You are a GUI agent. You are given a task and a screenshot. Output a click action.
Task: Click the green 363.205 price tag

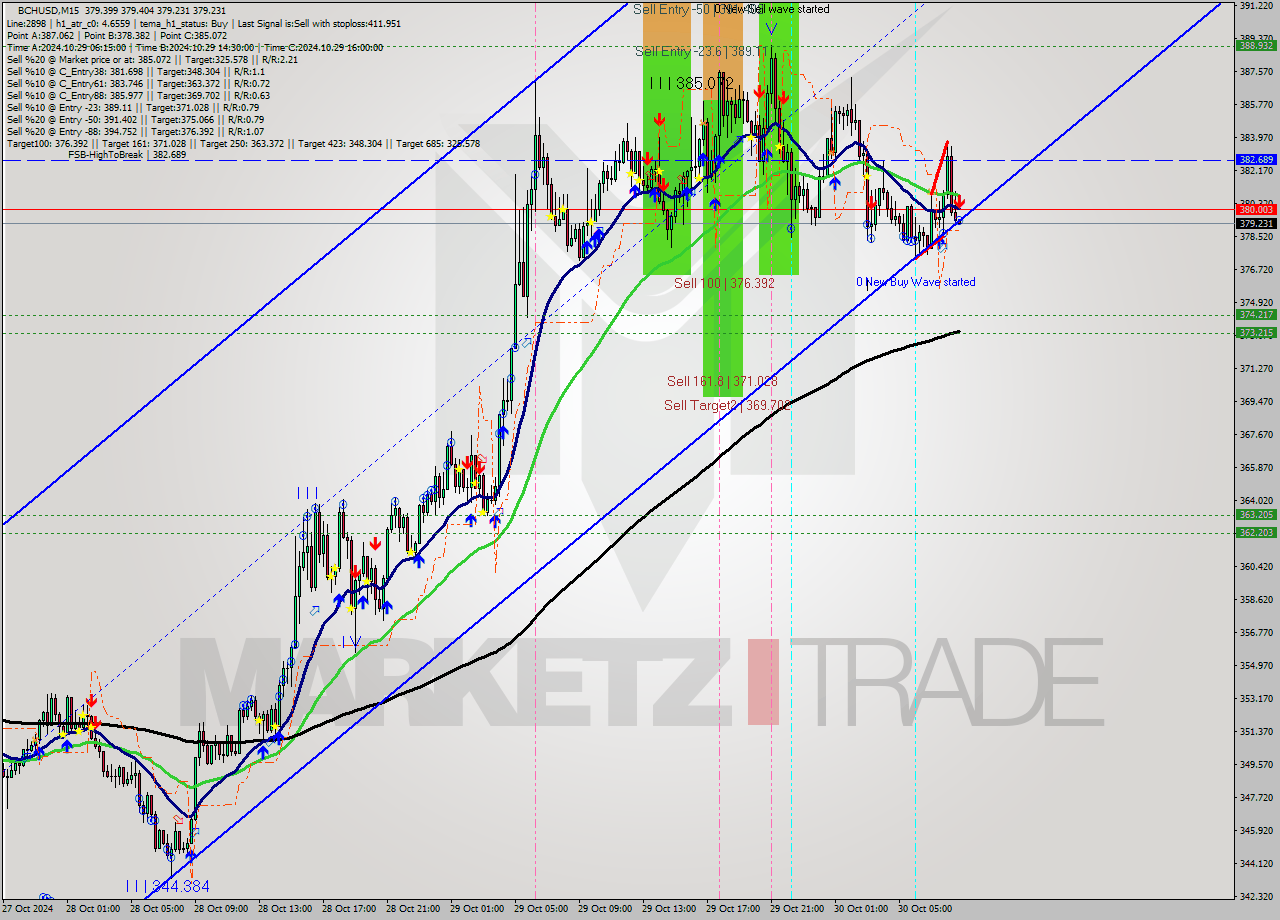click(1256, 514)
